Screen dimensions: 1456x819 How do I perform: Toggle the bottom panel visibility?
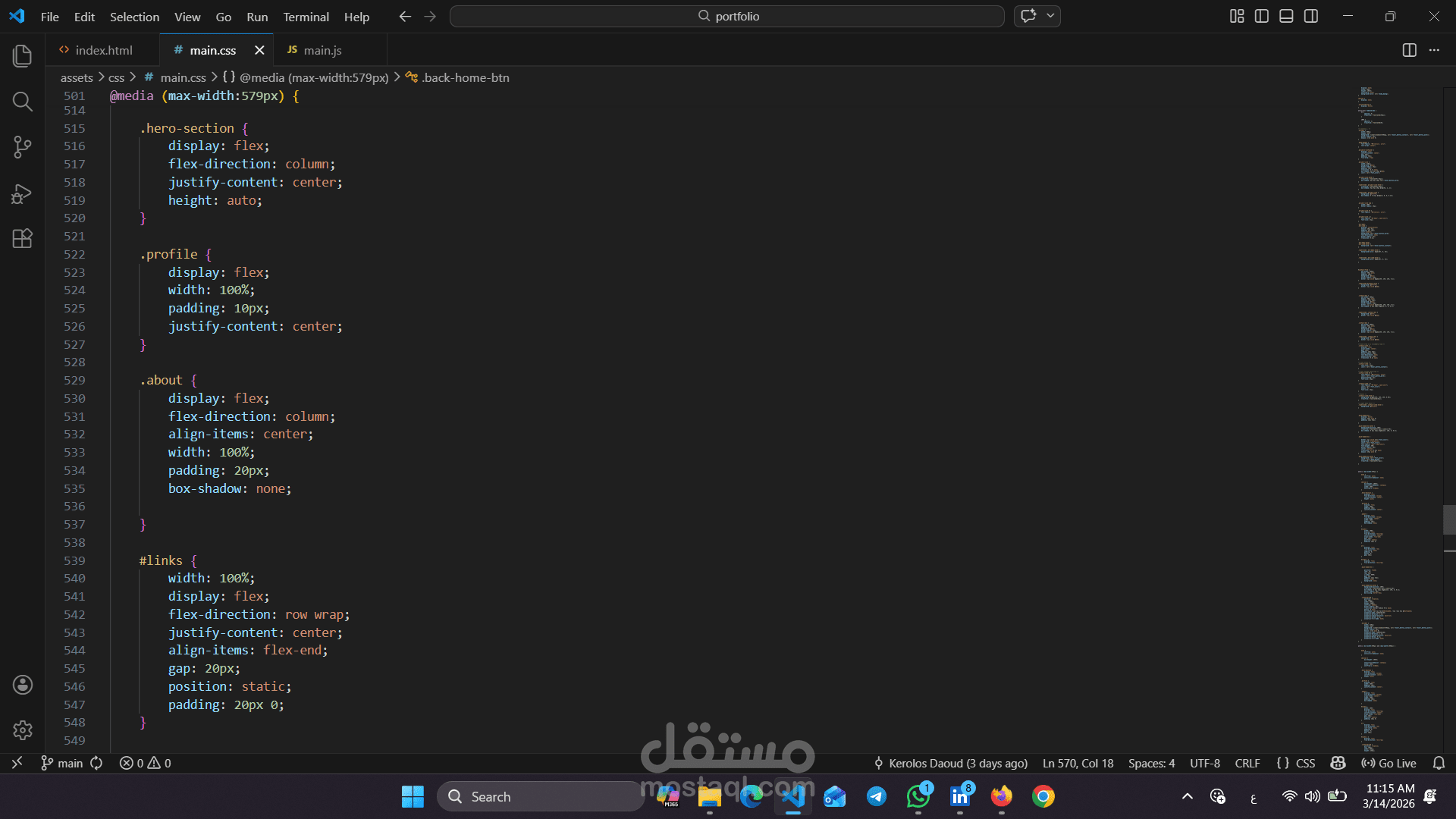[x=1286, y=16]
